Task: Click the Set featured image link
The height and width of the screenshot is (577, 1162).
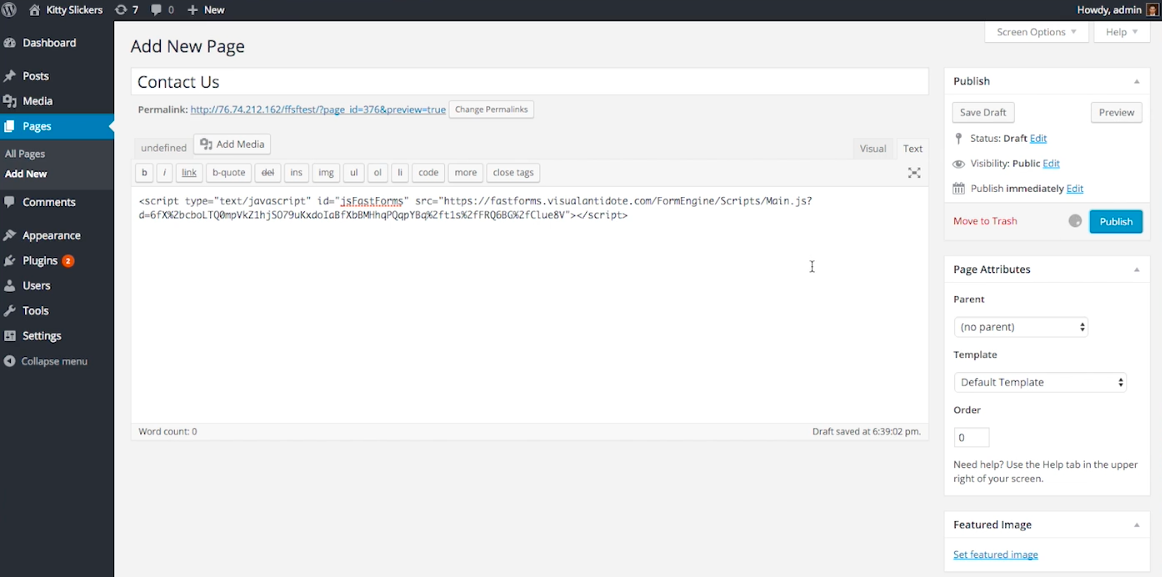Action: pyautogui.click(x=995, y=555)
